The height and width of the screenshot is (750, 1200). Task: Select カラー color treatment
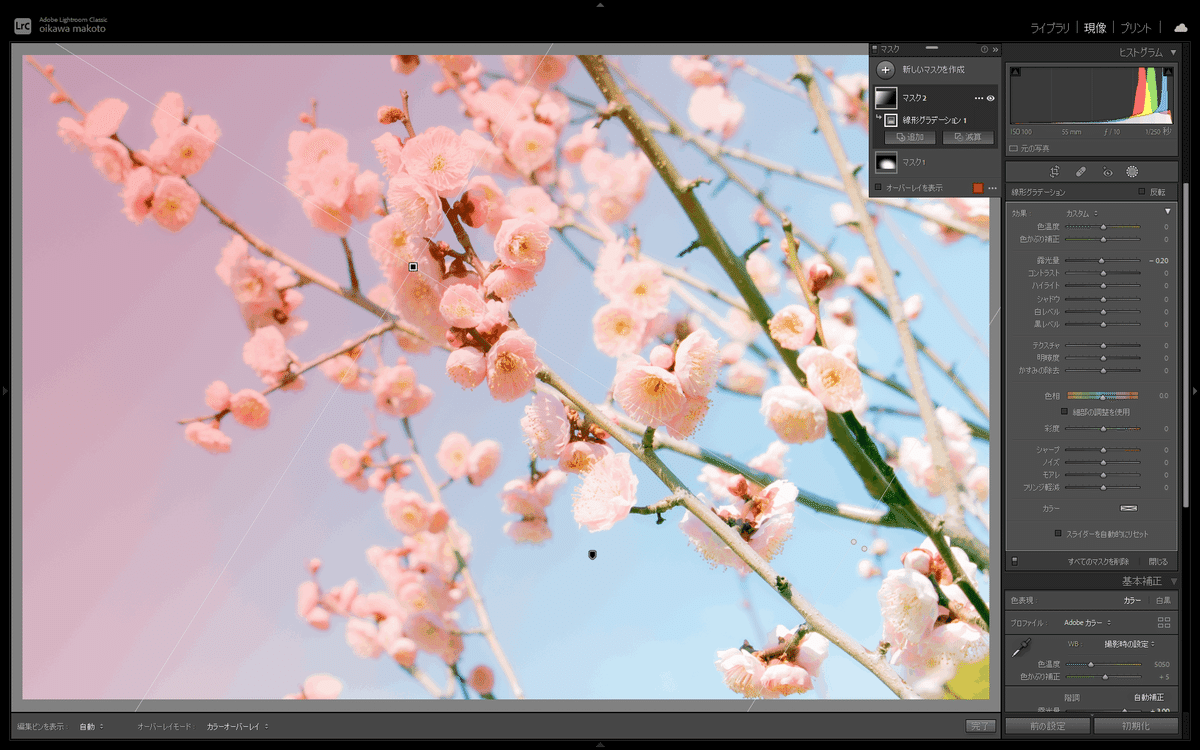(1133, 601)
